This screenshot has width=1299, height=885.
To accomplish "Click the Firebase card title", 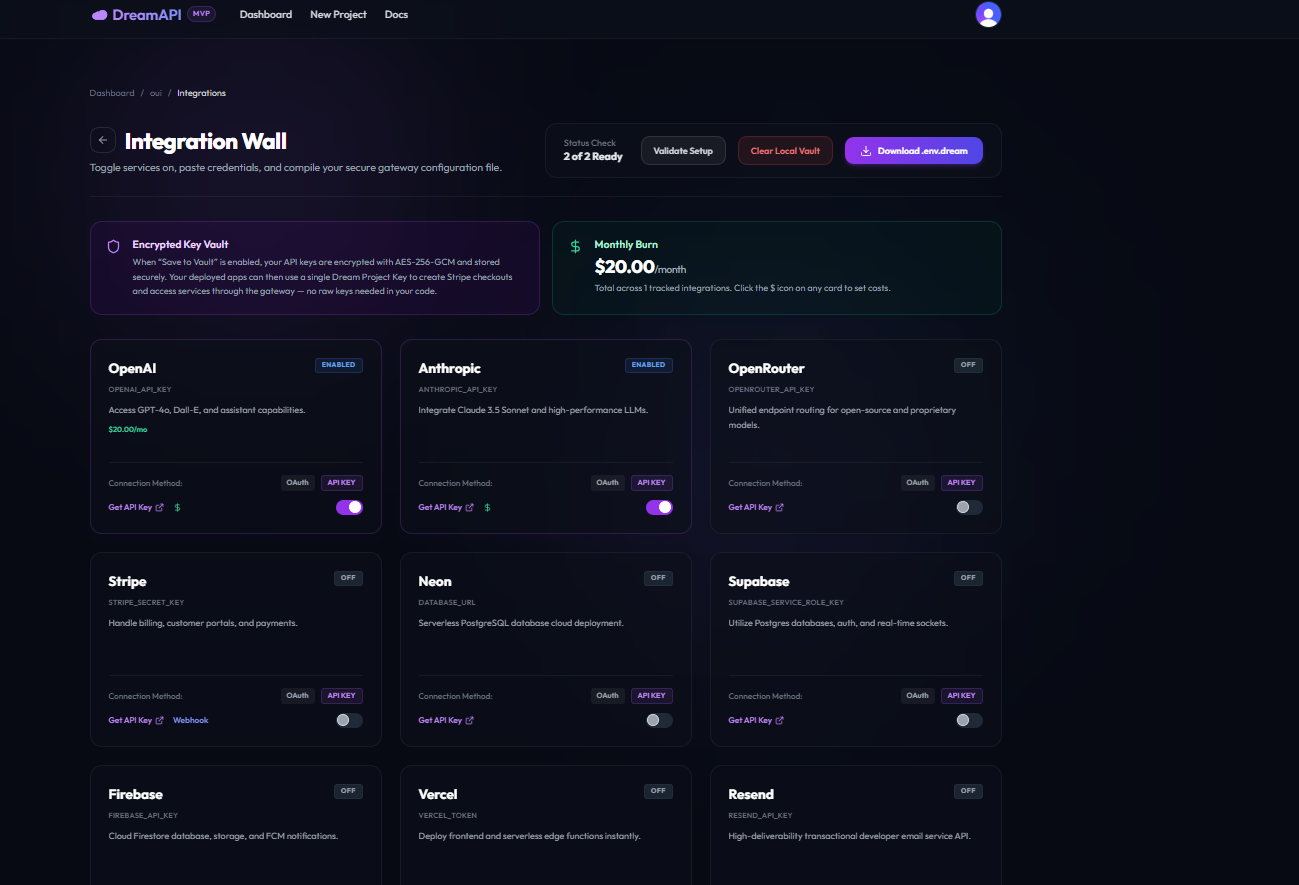I will (x=135, y=795).
